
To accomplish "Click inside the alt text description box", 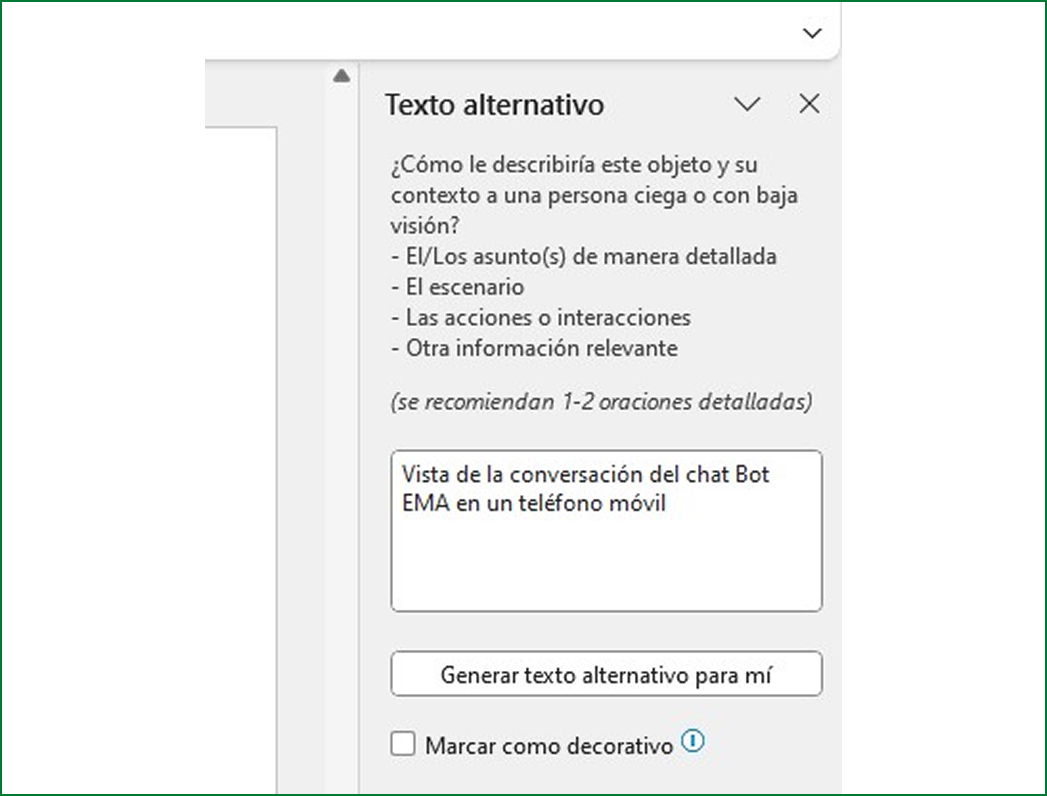I will 605,560.
